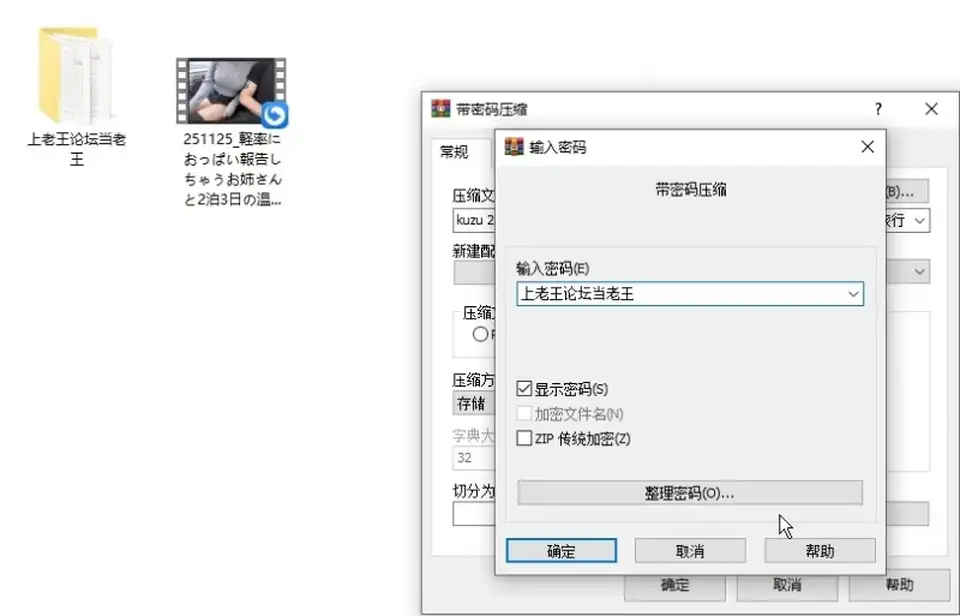
Task: Uncheck the 显示密码 checkbox
Action: pyautogui.click(x=524, y=389)
